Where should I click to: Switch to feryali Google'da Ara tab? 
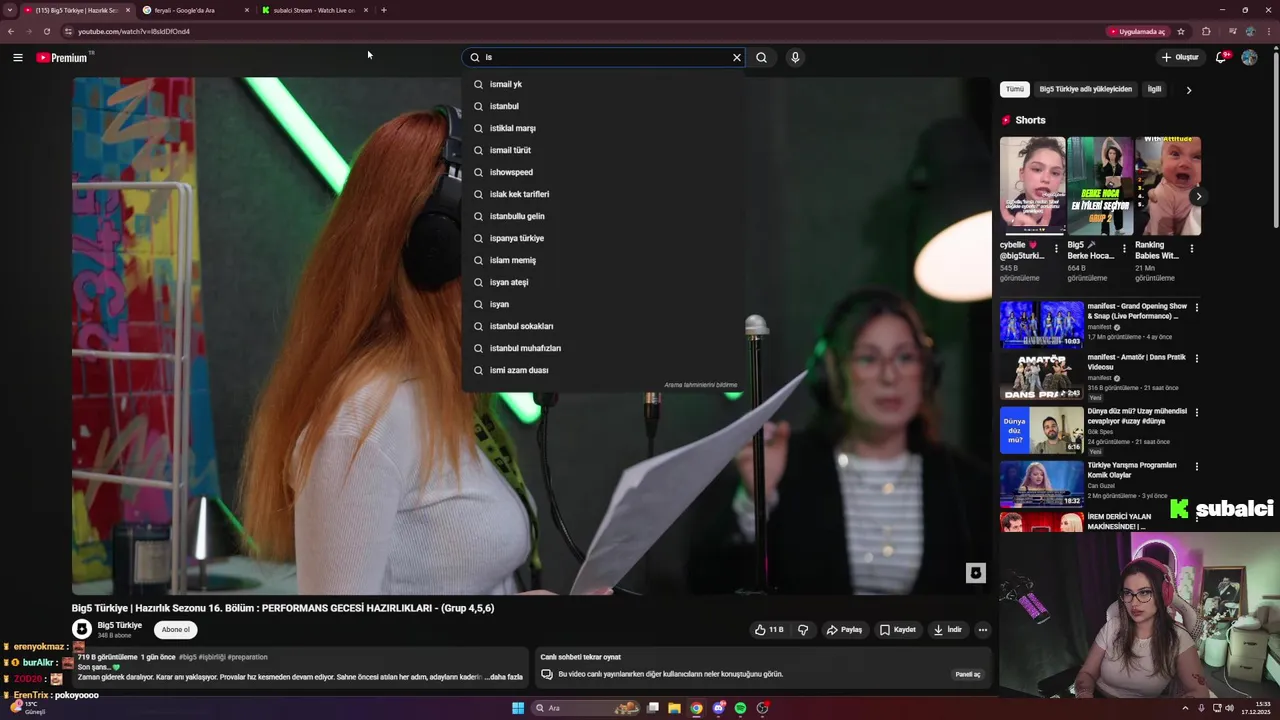[x=193, y=10]
